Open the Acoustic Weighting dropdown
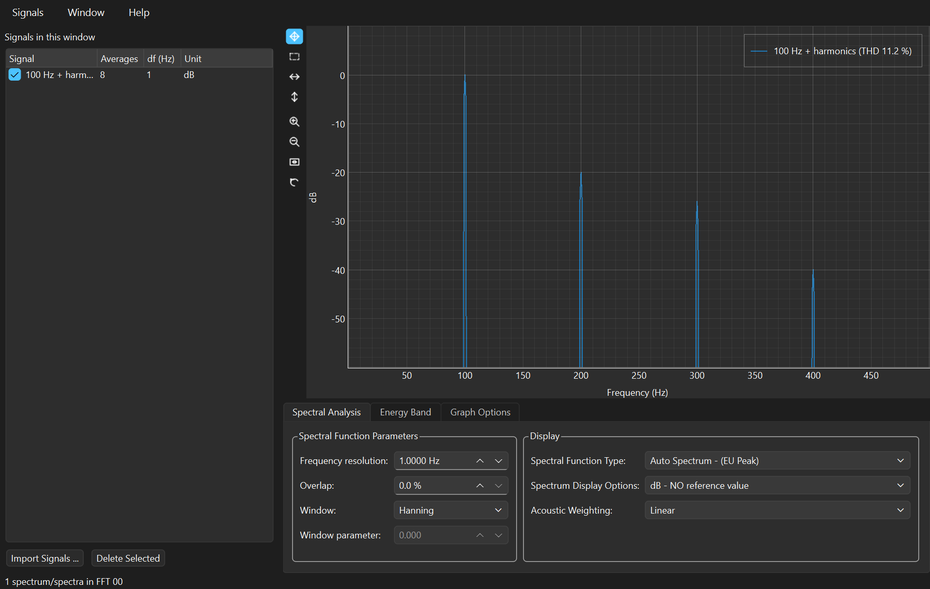The height and width of the screenshot is (589, 930). coord(777,510)
